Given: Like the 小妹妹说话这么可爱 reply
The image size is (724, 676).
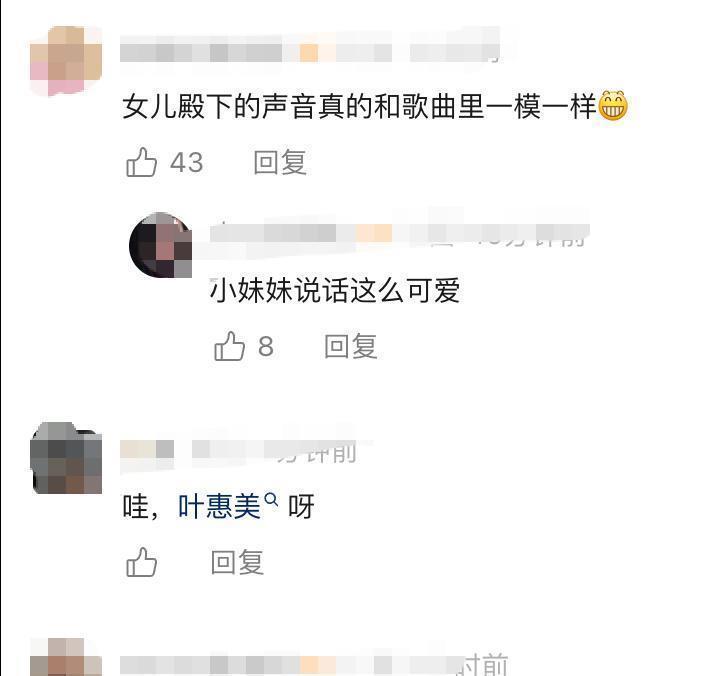Looking at the screenshot, I should click(x=229, y=346).
